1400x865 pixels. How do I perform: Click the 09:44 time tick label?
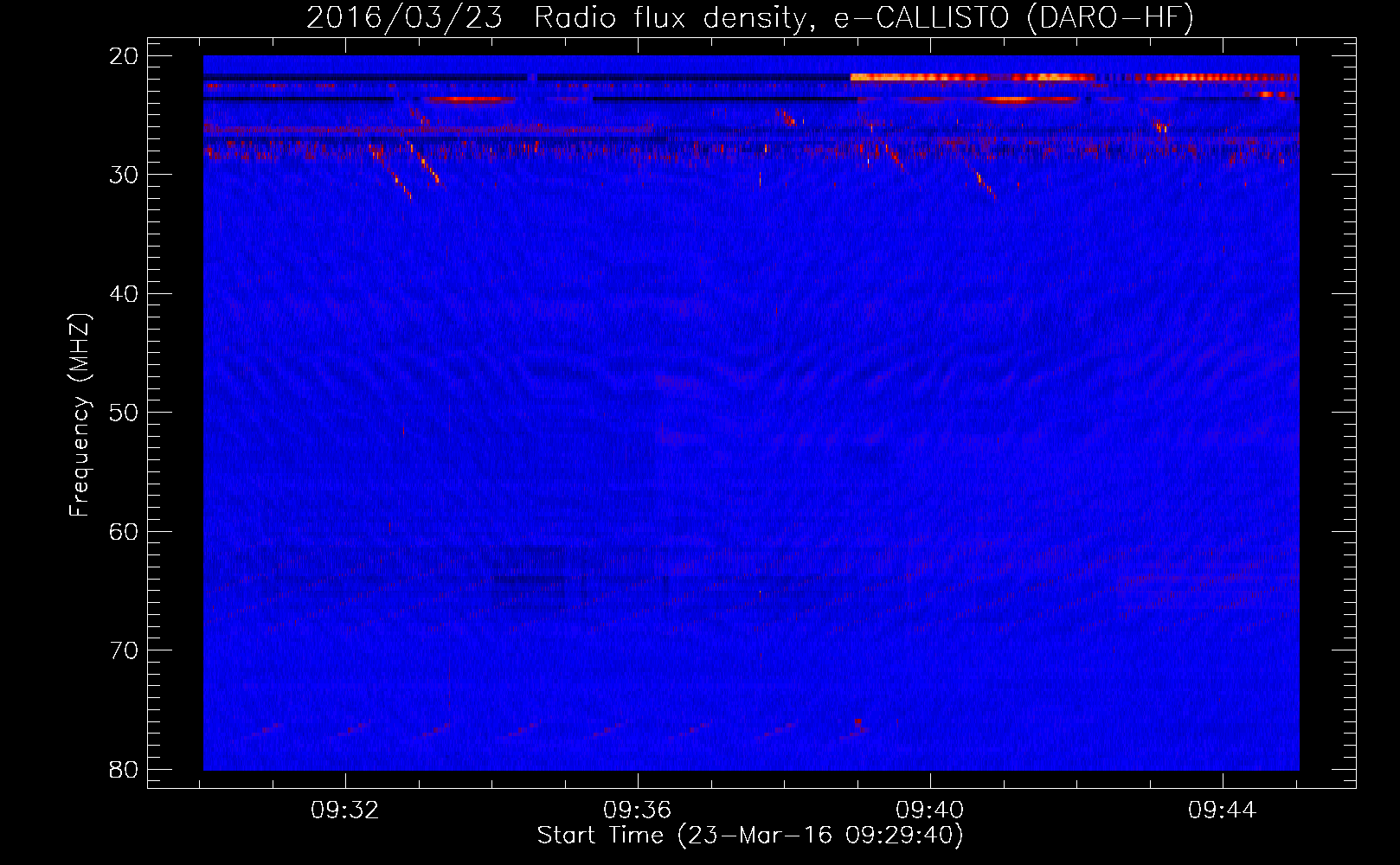(x=1222, y=811)
